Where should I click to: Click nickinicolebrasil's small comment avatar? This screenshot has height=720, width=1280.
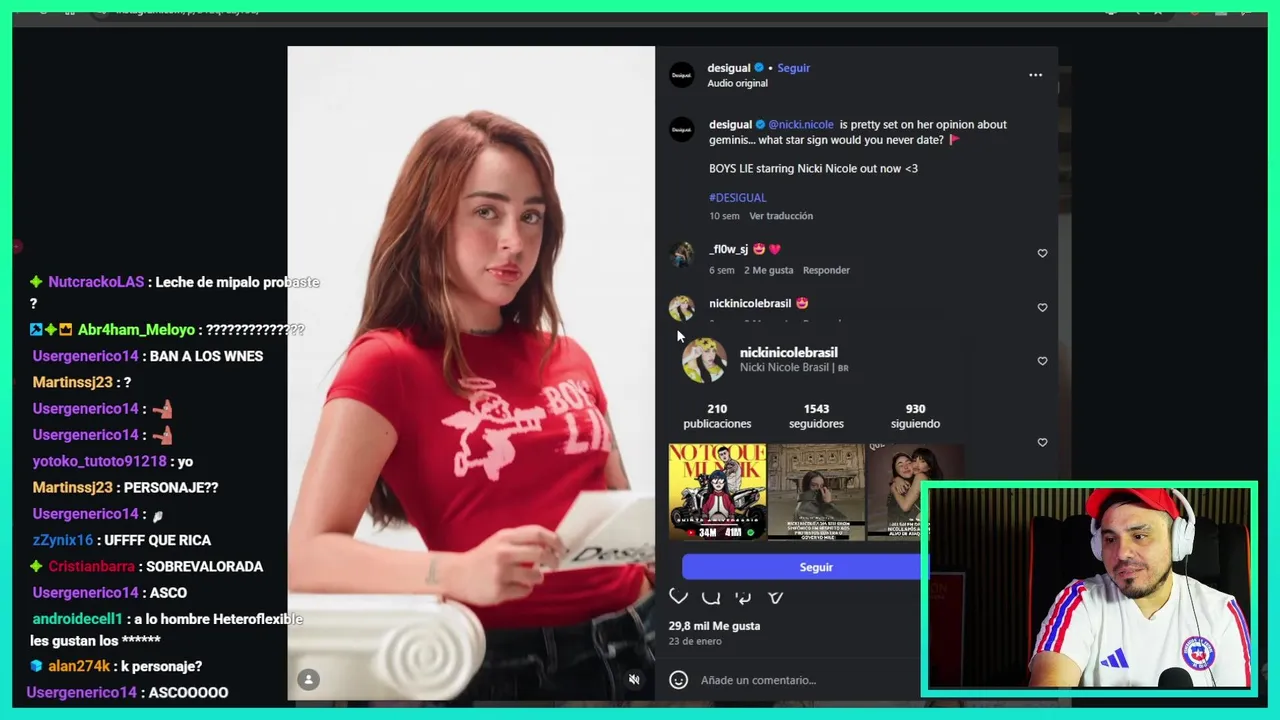point(682,308)
